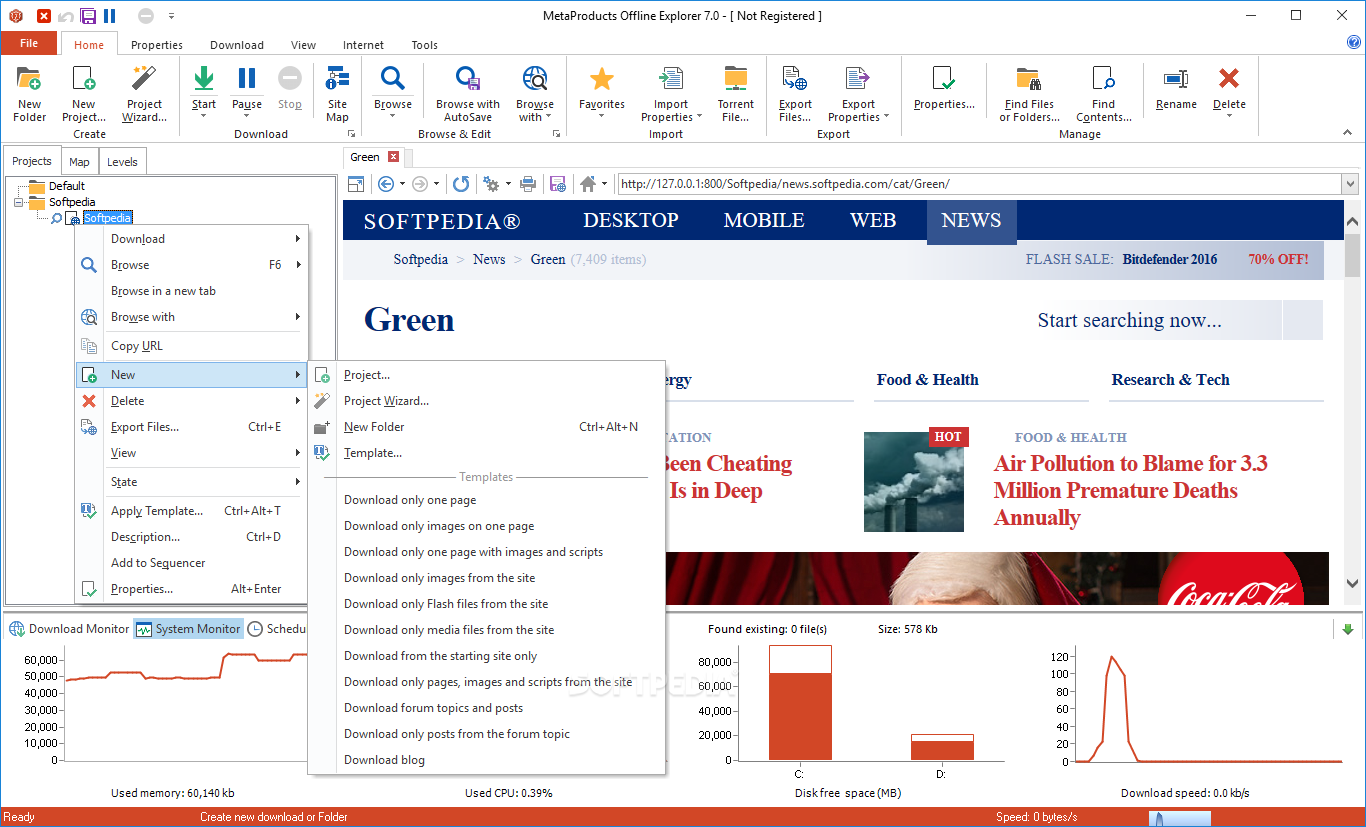
Task: Click the green Start download icon
Action: pos(204,79)
